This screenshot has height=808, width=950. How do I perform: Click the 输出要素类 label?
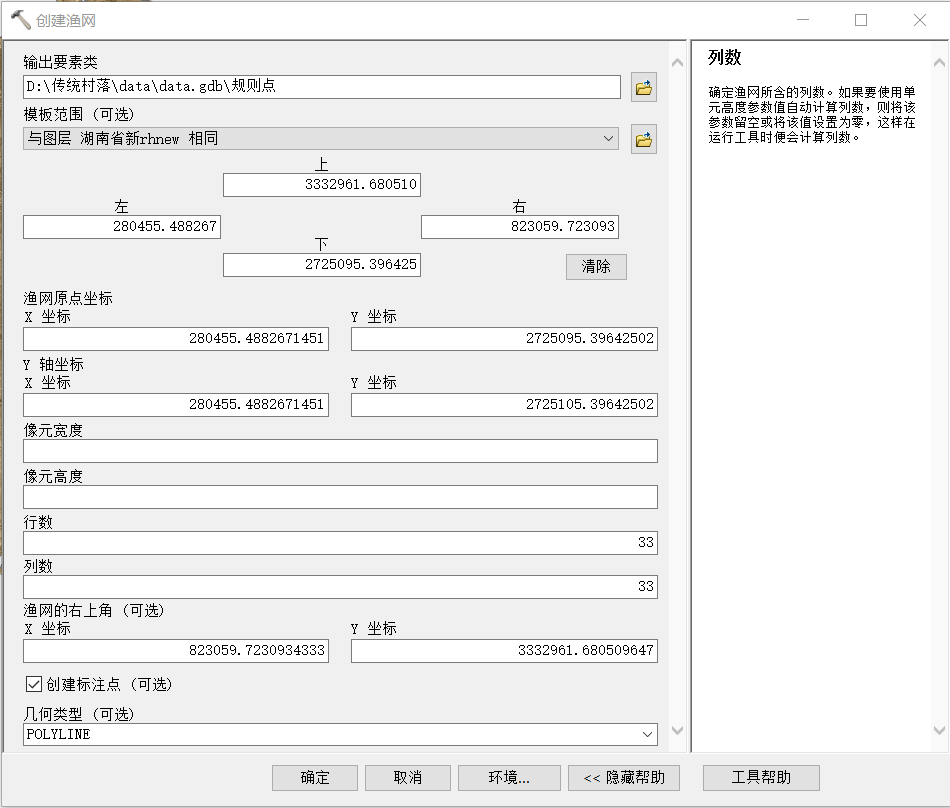pos(61,62)
